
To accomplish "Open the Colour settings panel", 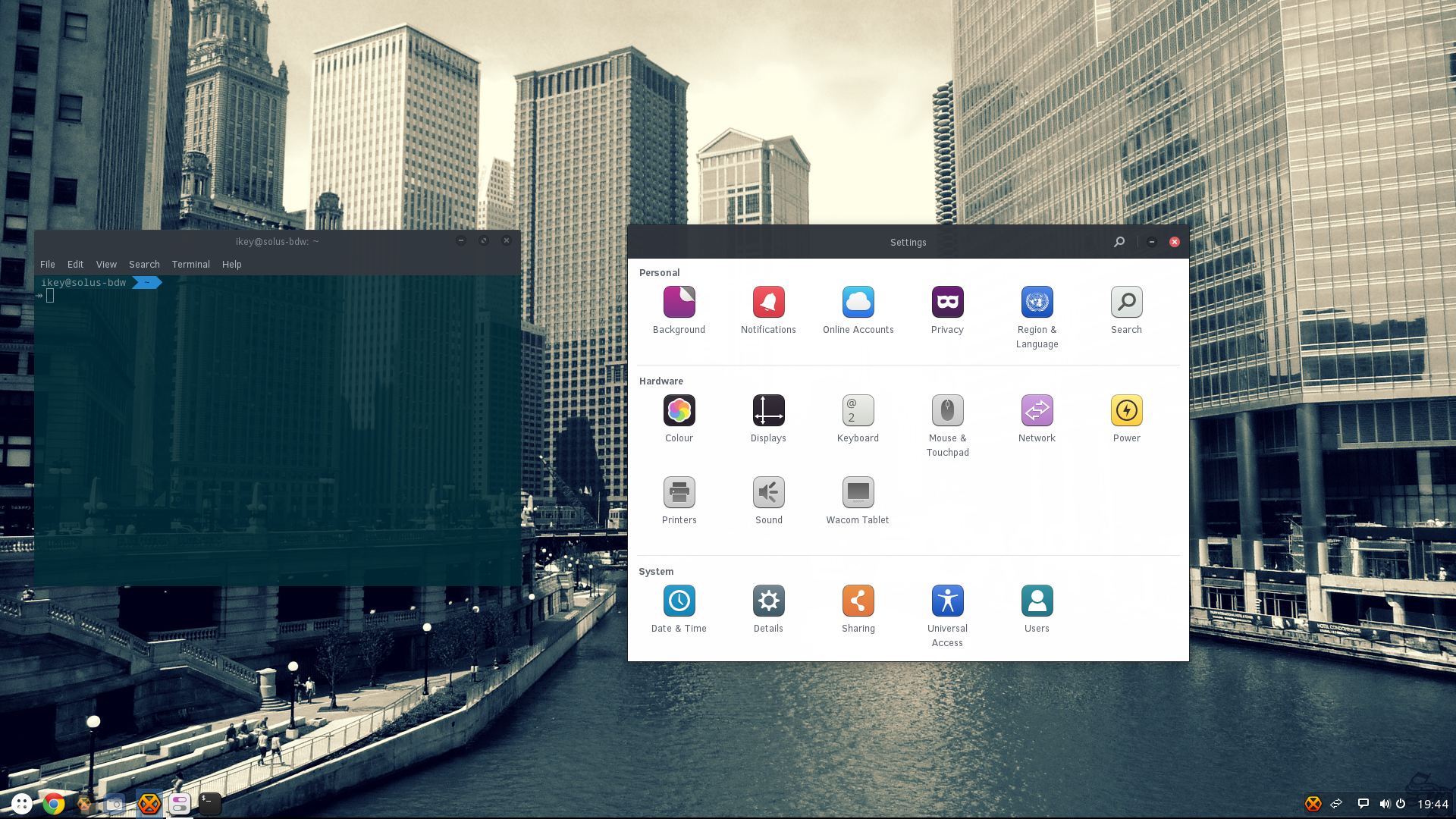I will tap(679, 419).
